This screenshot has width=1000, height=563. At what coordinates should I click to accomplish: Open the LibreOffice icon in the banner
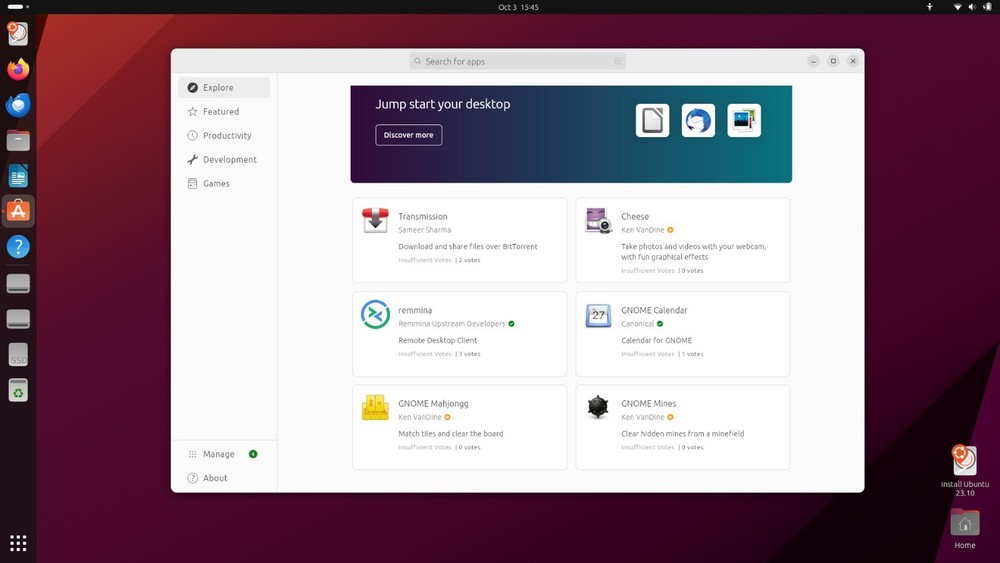point(652,120)
